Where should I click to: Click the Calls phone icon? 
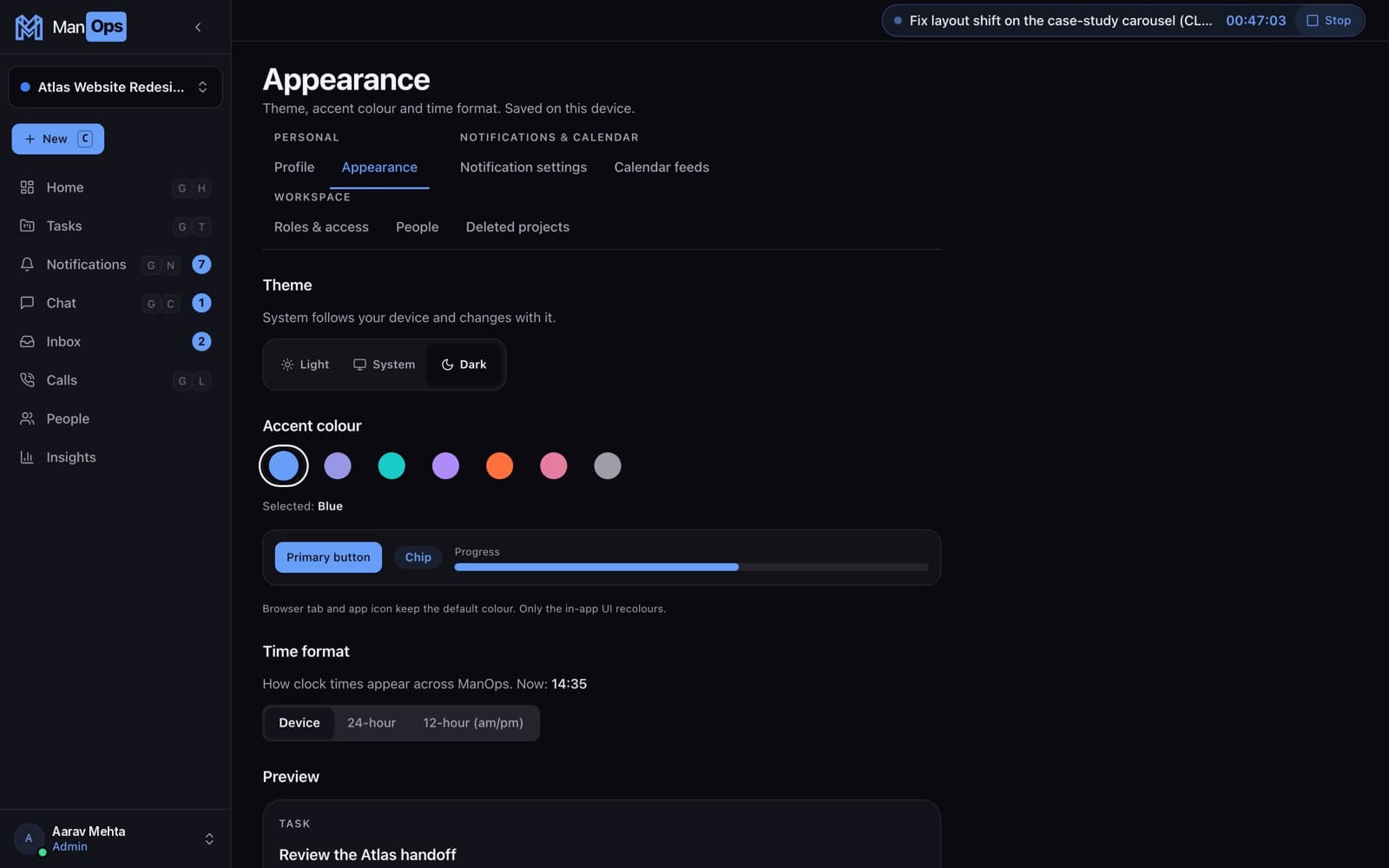[27, 380]
